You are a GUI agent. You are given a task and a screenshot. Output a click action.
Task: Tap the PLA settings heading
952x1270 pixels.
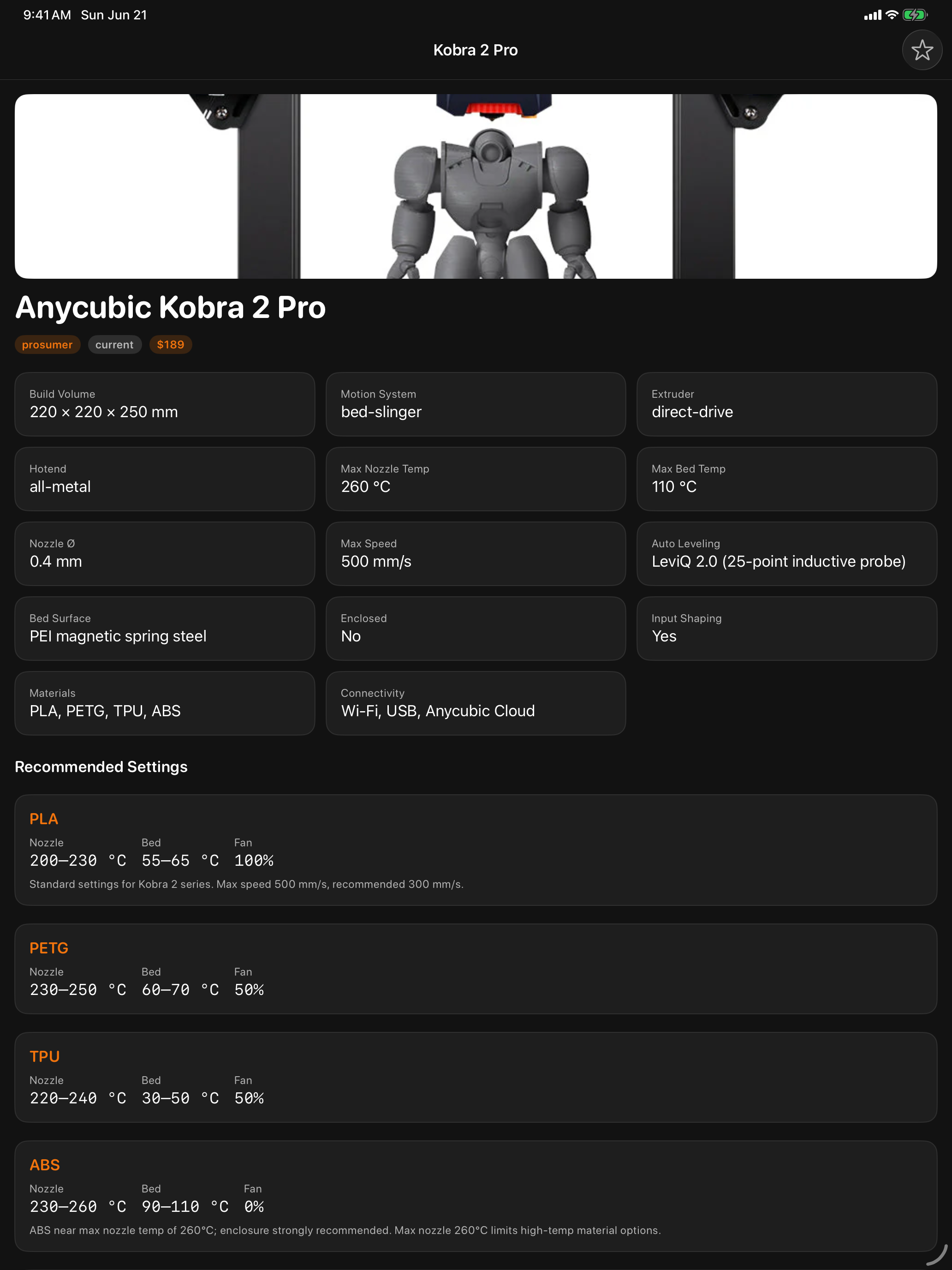pos(44,819)
